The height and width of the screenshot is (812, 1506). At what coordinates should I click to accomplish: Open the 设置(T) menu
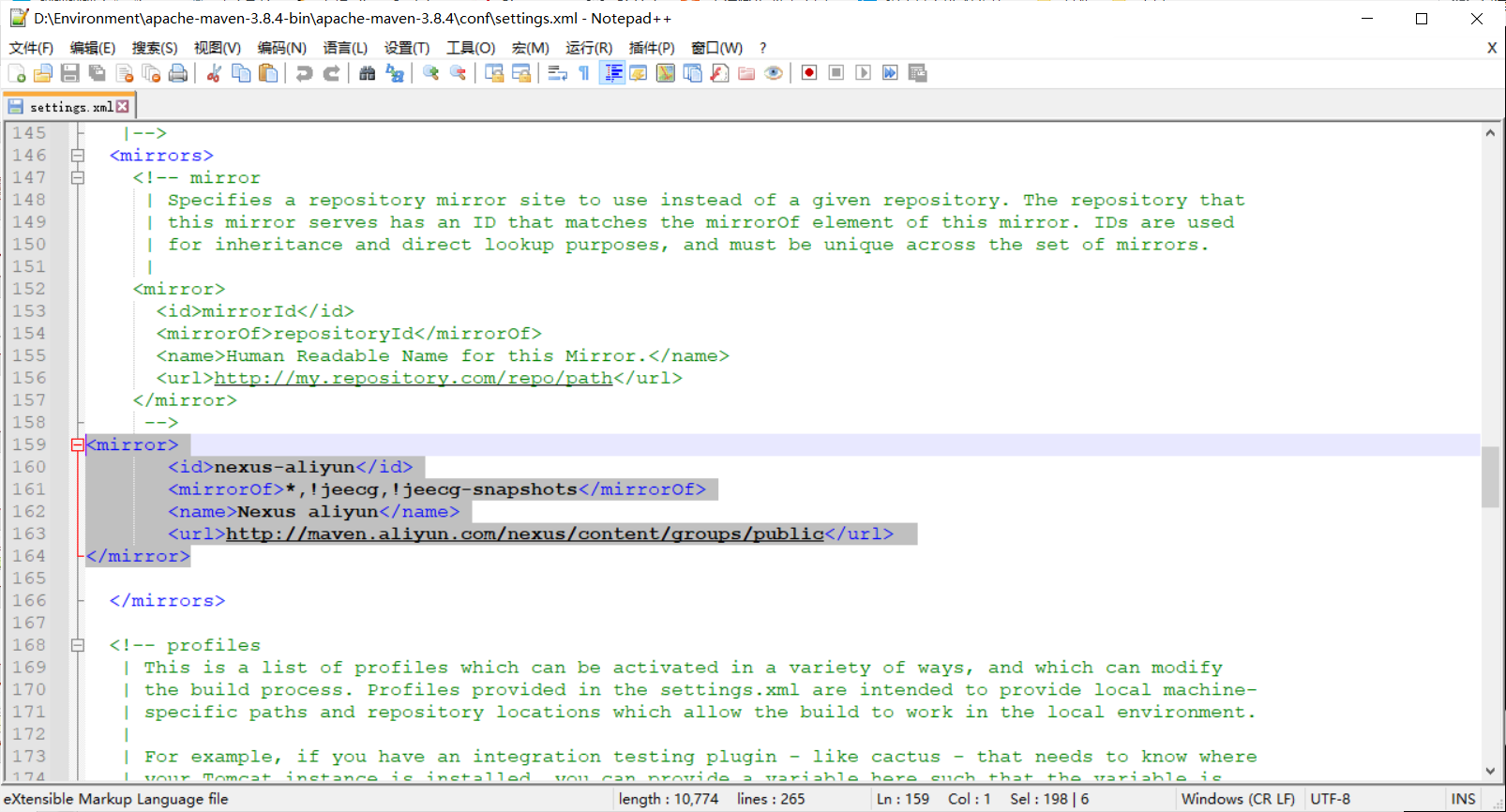coord(407,48)
